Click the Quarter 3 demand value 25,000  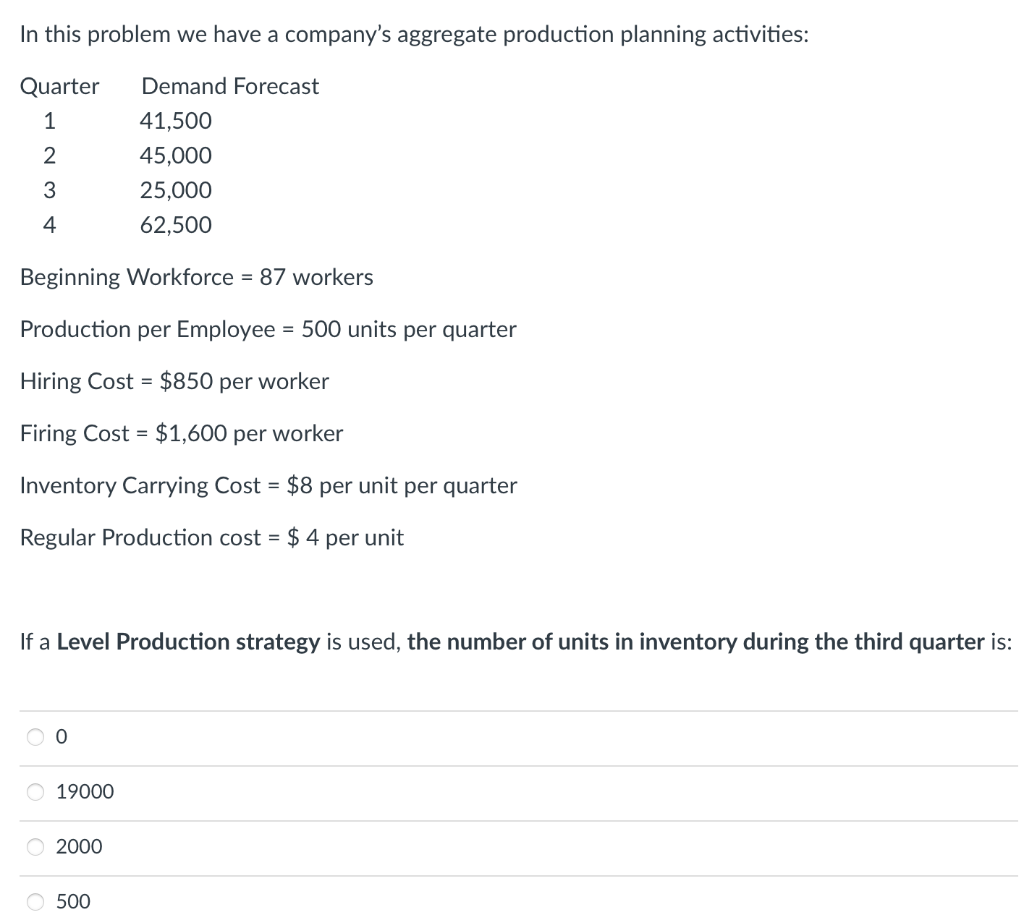[176, 190]
